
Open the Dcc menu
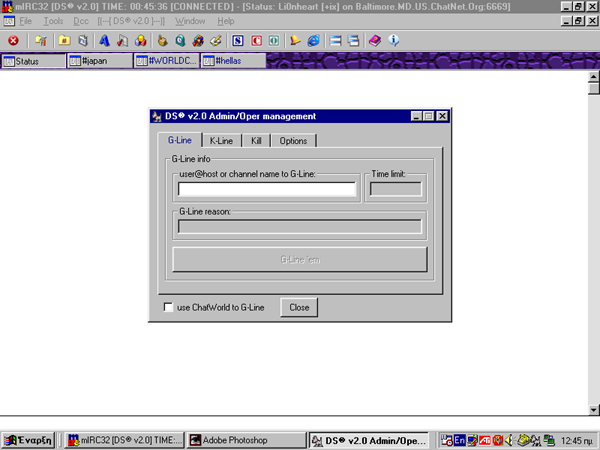81,21
